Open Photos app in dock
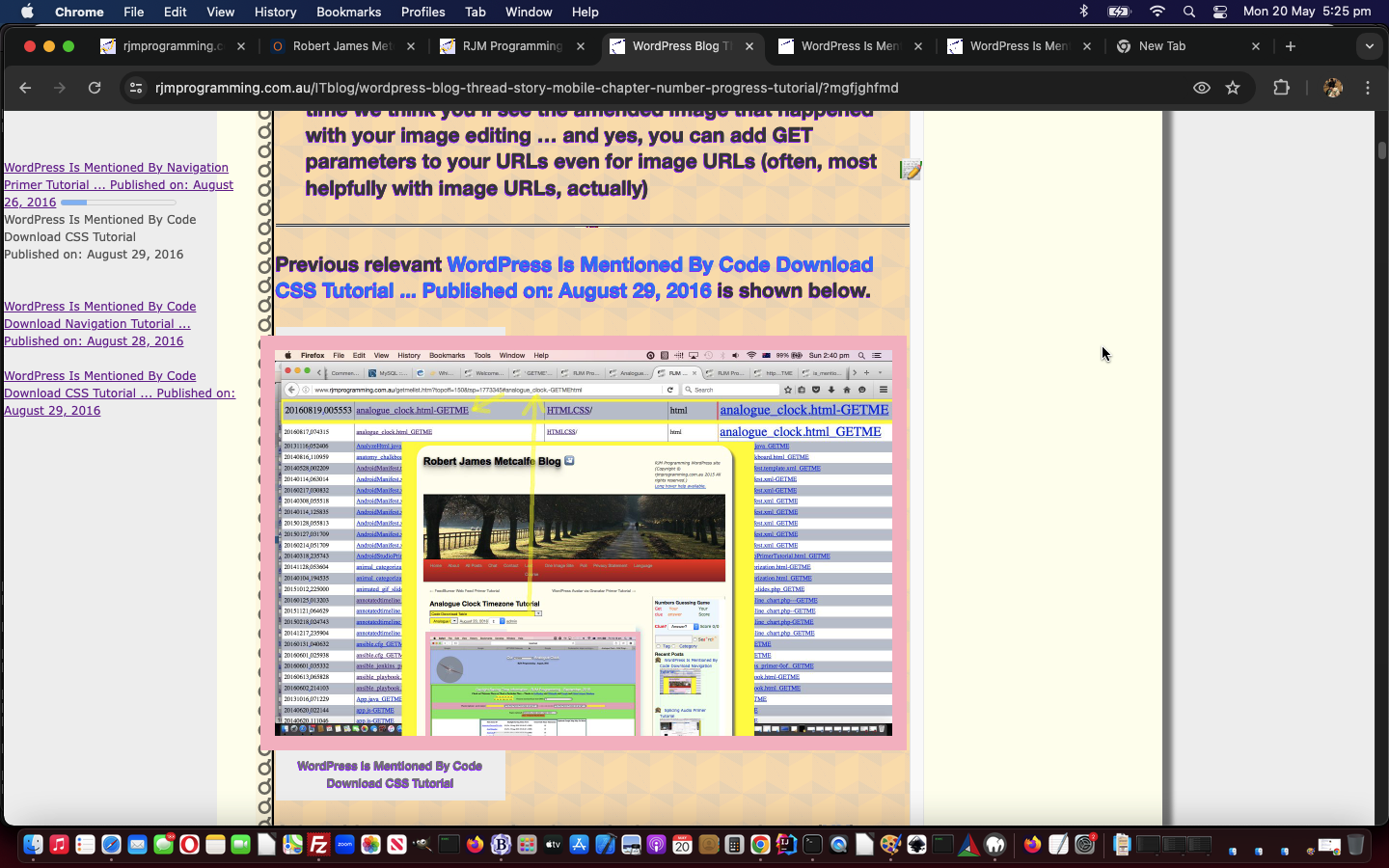Viewport: 1389px width, 868px height. click(x=370, y=845)
